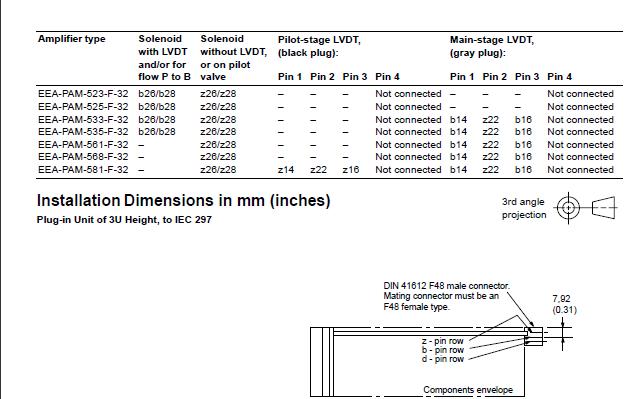Click the b - pin row label

pyautogui.click(x=442, y=350)
